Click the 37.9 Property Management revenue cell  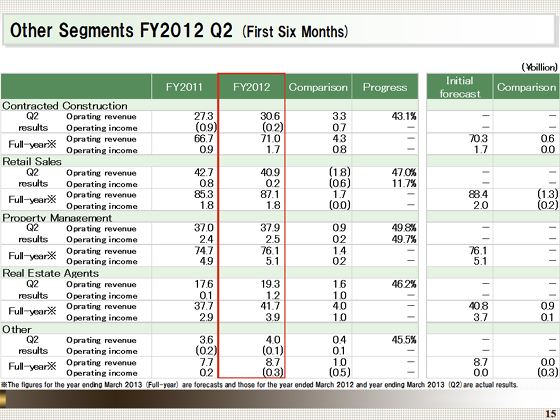270,228
